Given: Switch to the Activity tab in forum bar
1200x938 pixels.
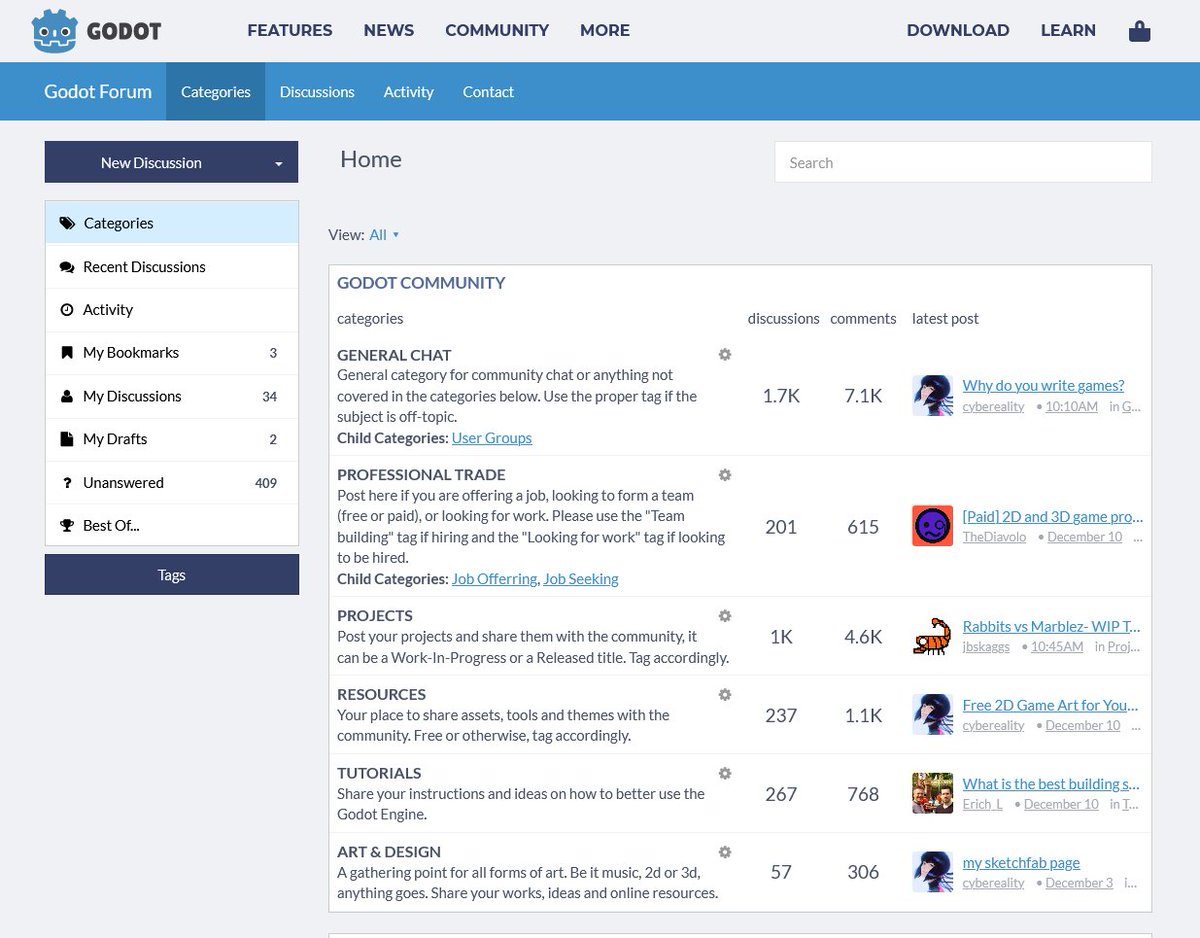Looking at the screenshot, I should coord(409,92).
